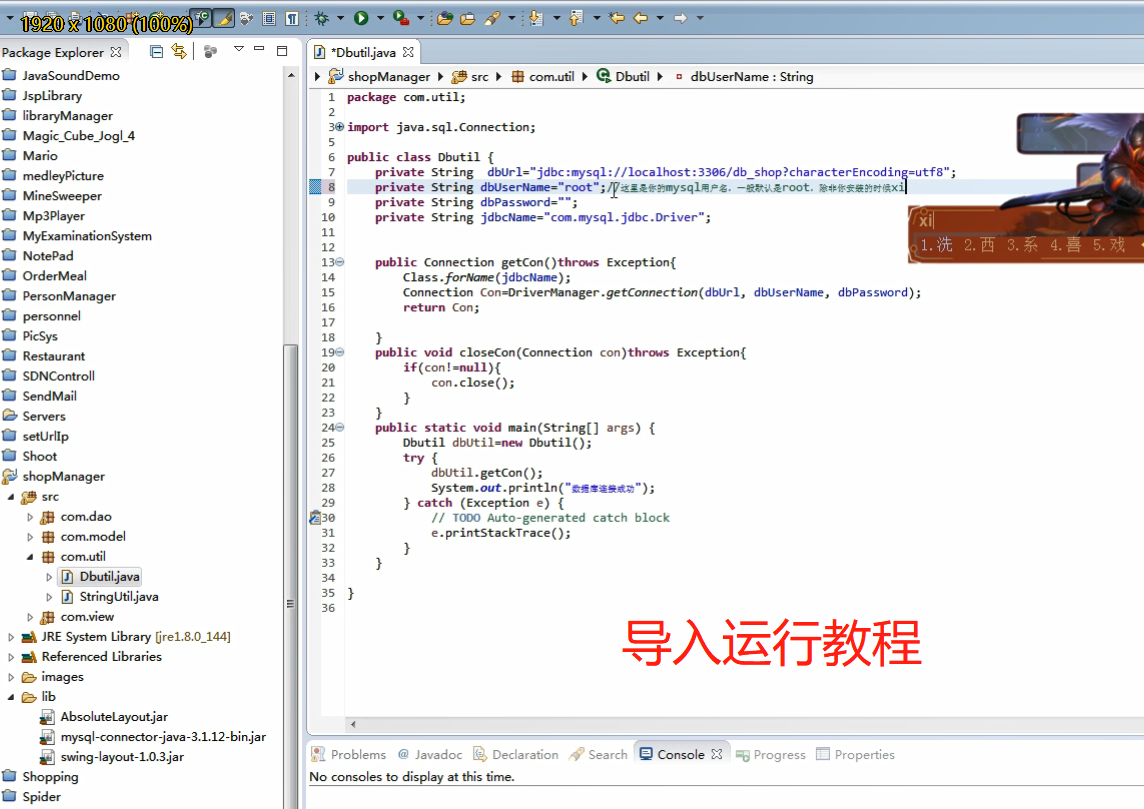Click Last Edit Location arrow icon

pos(617,18)
